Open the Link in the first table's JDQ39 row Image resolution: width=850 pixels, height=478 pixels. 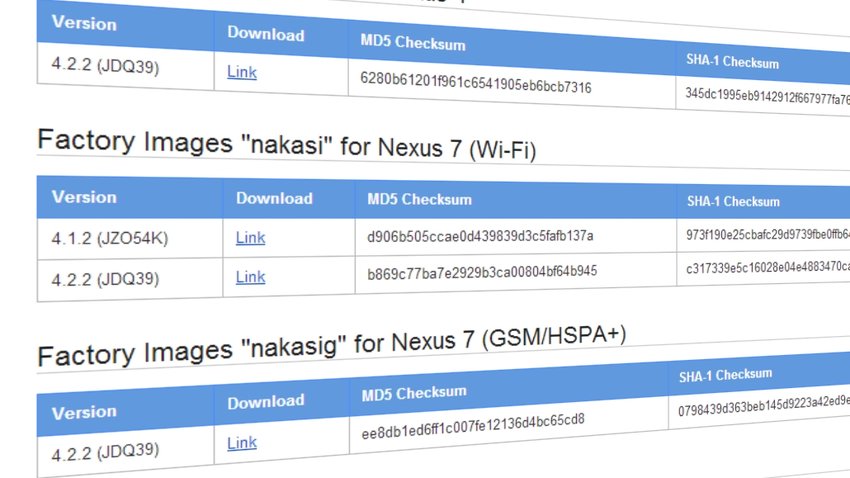(x=242, y=72)
